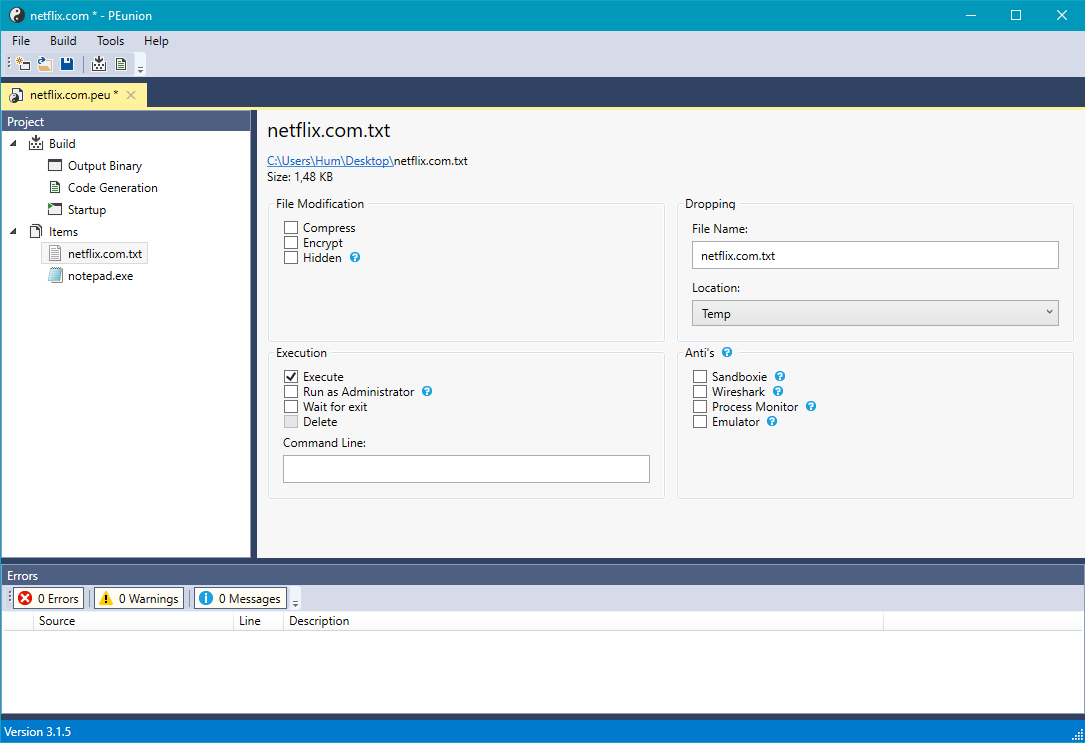Click help icon next to Run as Administrator
1085x743 pixels.
[427, 391]
